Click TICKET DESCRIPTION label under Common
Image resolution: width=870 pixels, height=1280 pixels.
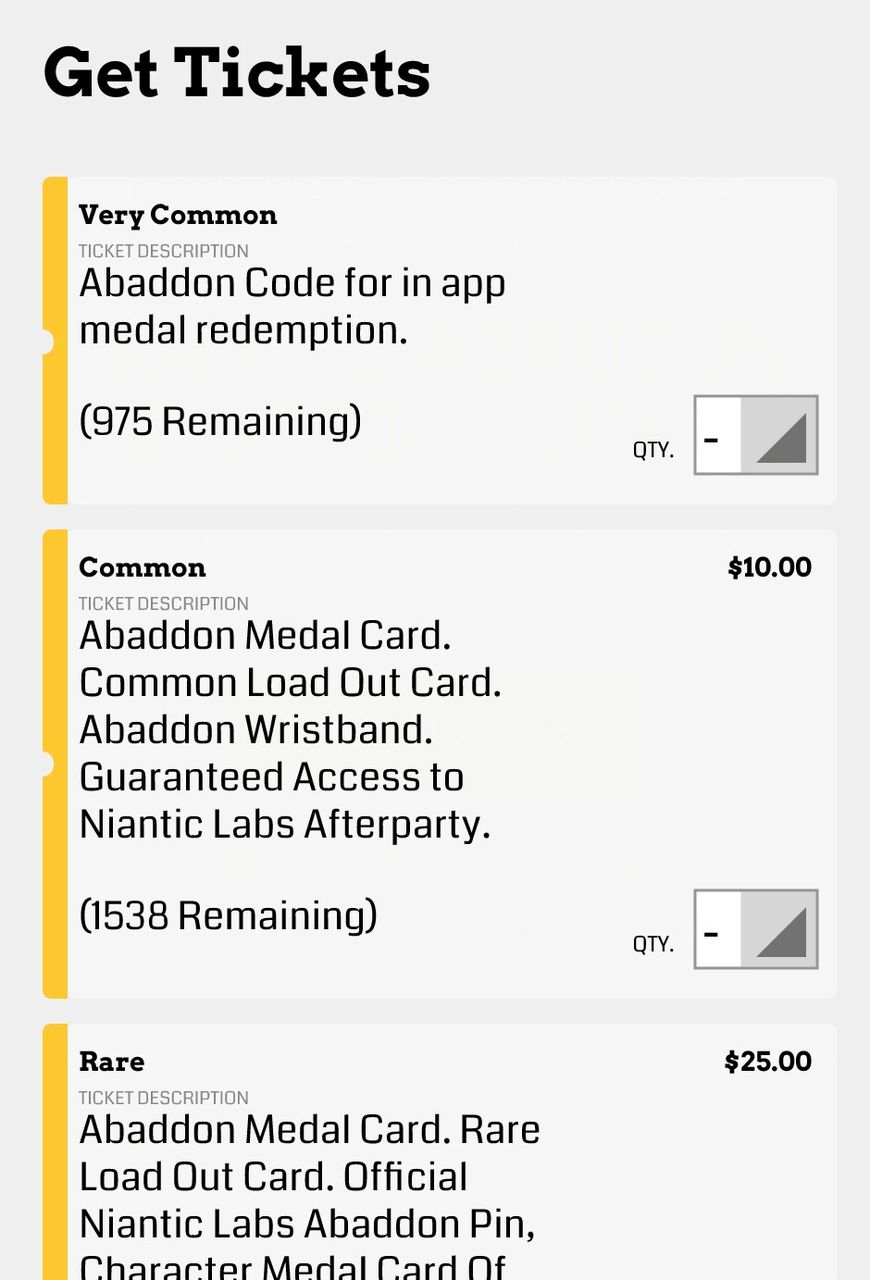pyautogui.click(x=163, y=603)
